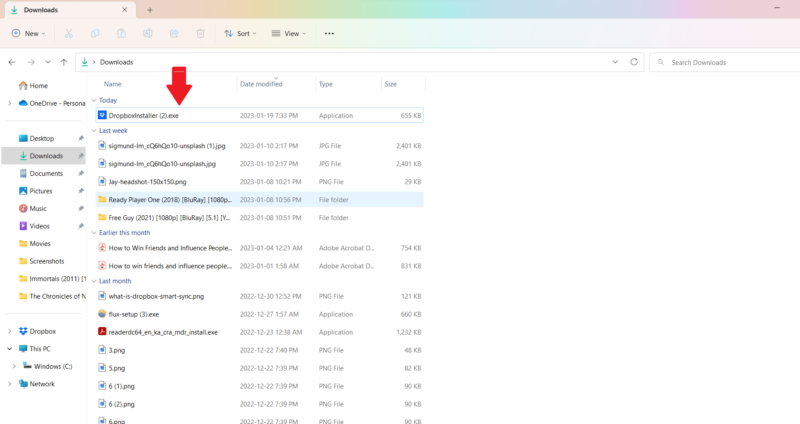Refresh the Downloads folder view
Image resolution: width=800 pixels, height=424 pixels.
click(x=634, y=62)
